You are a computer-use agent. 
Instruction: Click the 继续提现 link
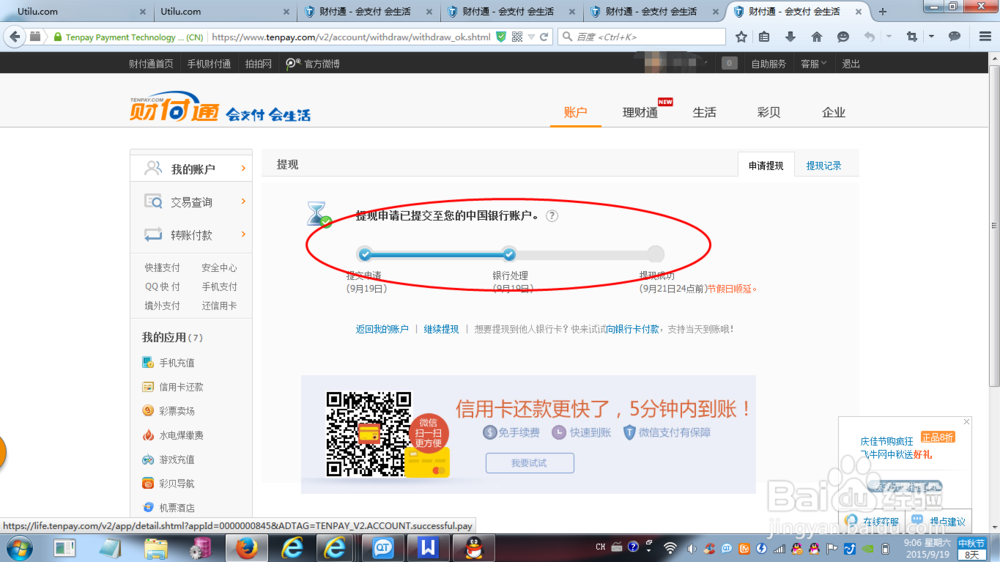(441, 329)
